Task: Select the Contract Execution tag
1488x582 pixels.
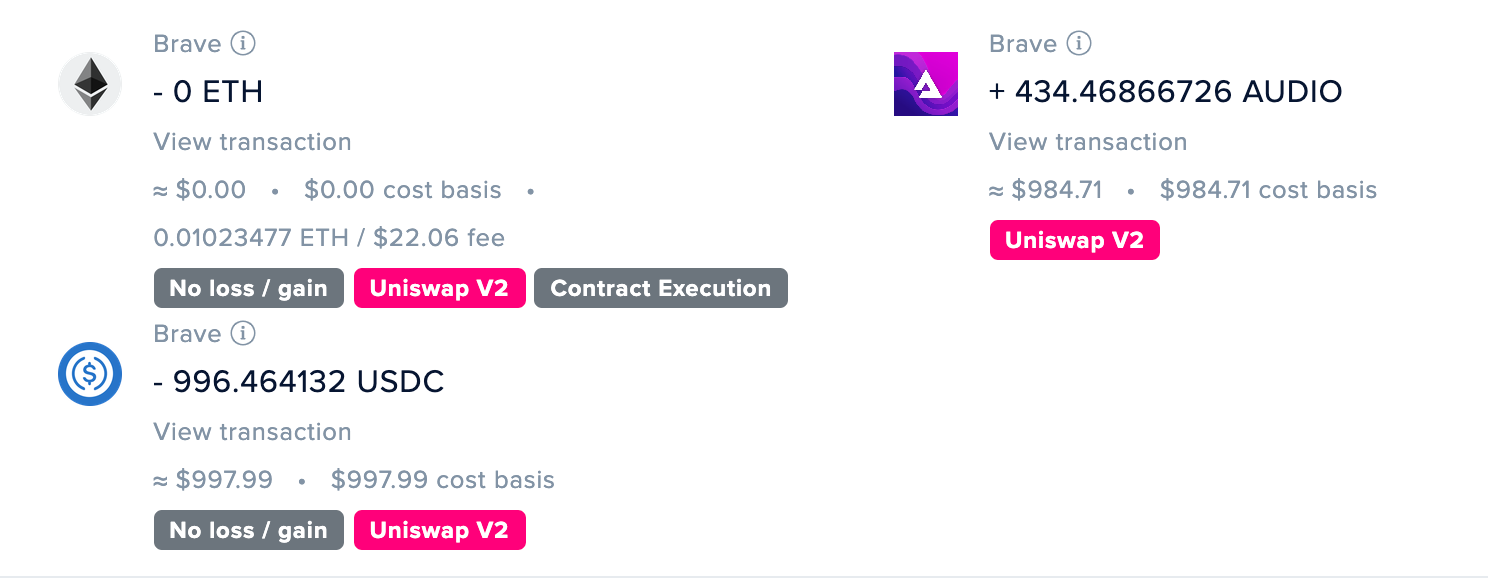Action: pyautogui.click(x=661, y=288)
